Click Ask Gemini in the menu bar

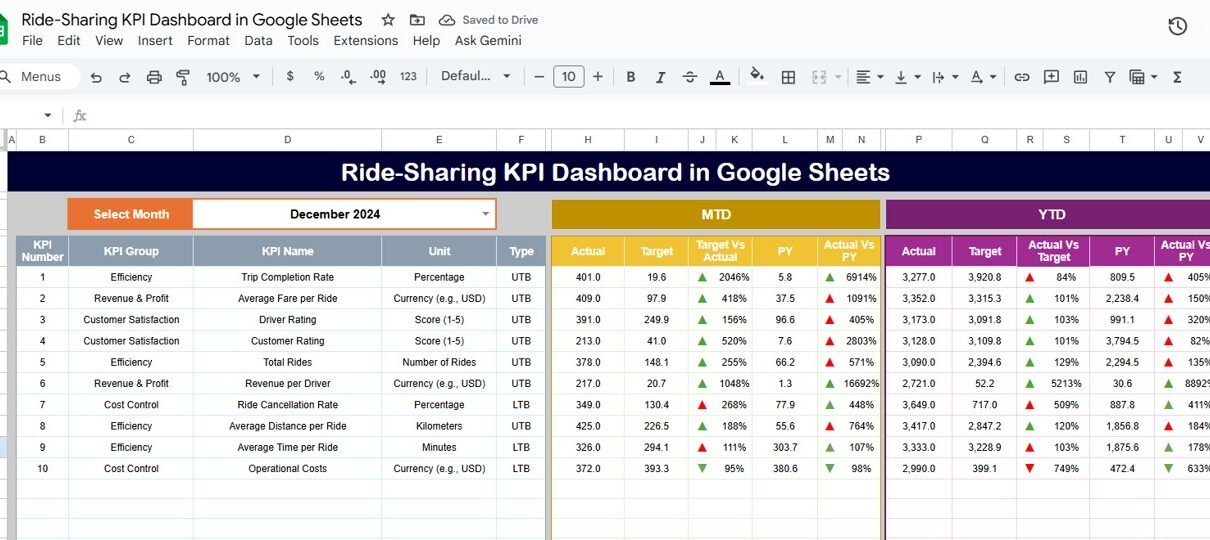[x=488, y=41]
